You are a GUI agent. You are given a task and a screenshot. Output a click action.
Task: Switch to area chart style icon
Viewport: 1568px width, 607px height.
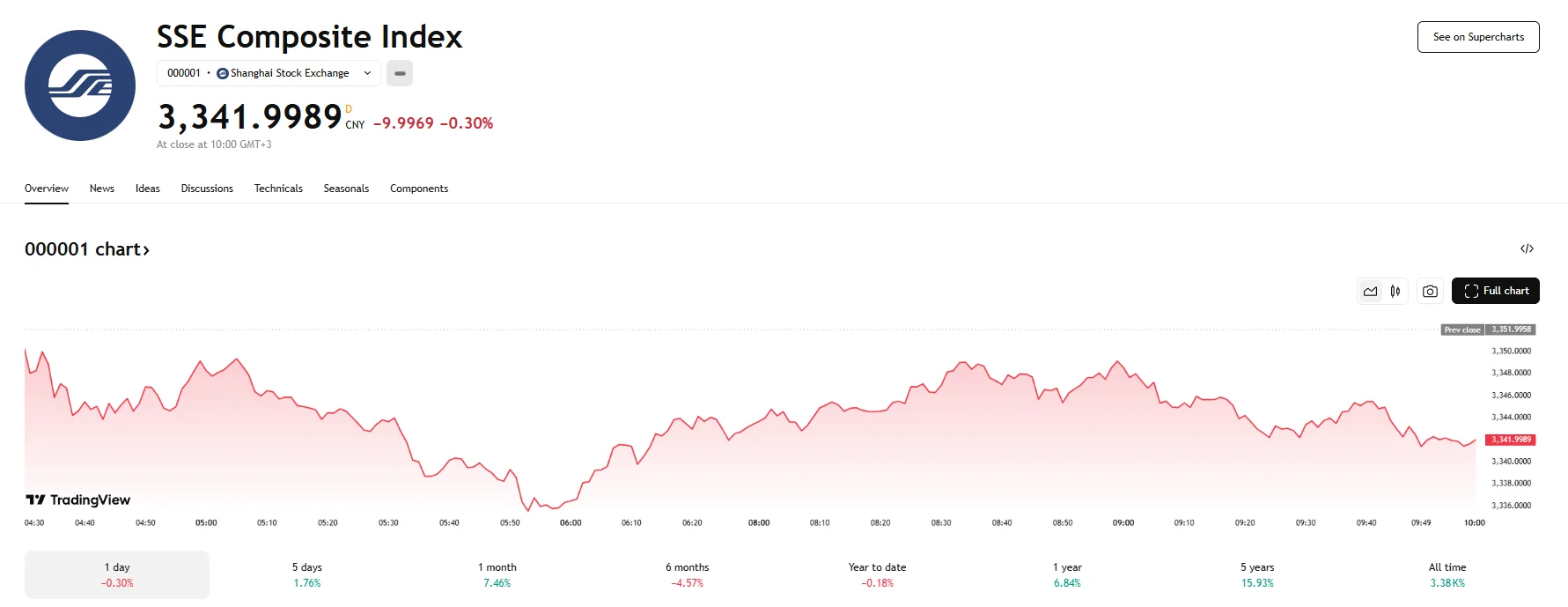[1370, 291]
